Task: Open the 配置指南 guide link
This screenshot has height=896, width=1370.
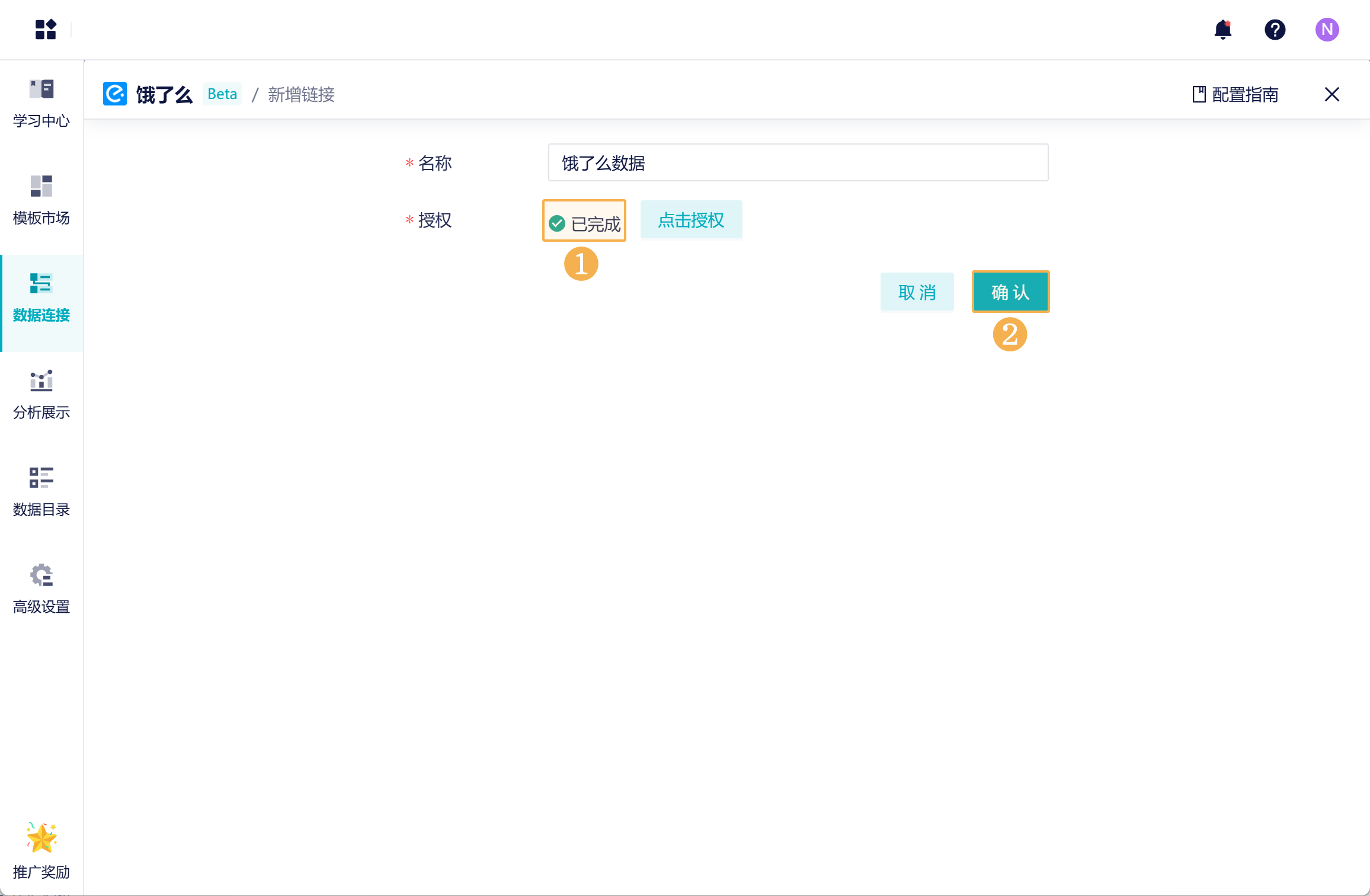Action: point(1235,94)
